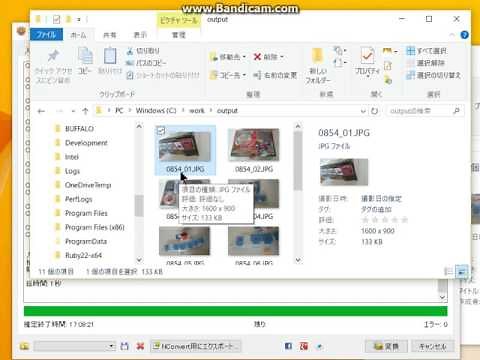Set star rating in details pane
480x360 pixels.
click(x=385, y=220)
